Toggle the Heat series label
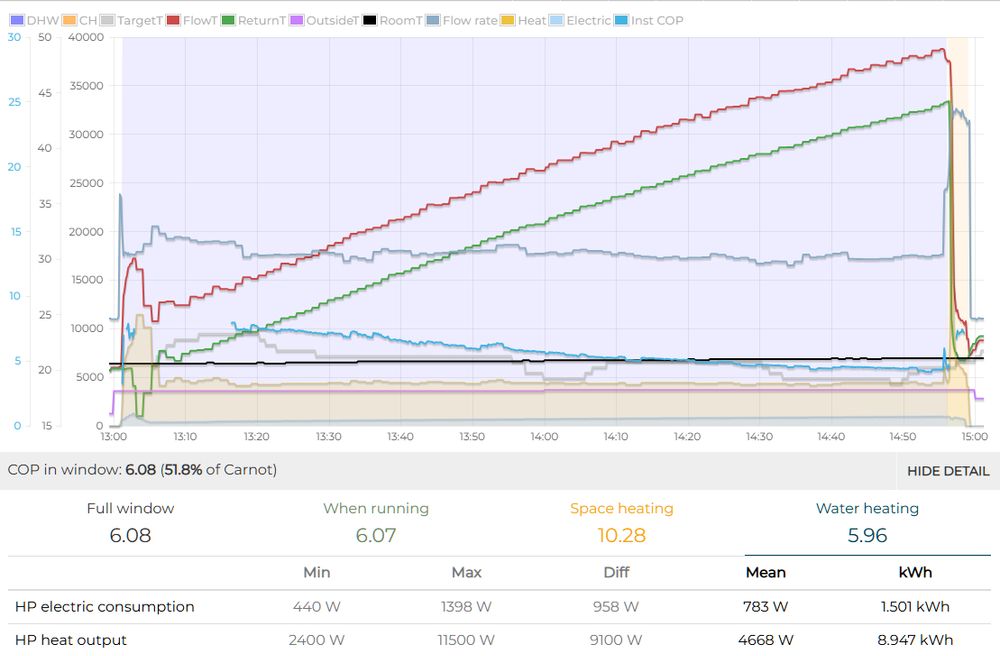Viewport: 1000px width, 656px height. coord(532,20)
